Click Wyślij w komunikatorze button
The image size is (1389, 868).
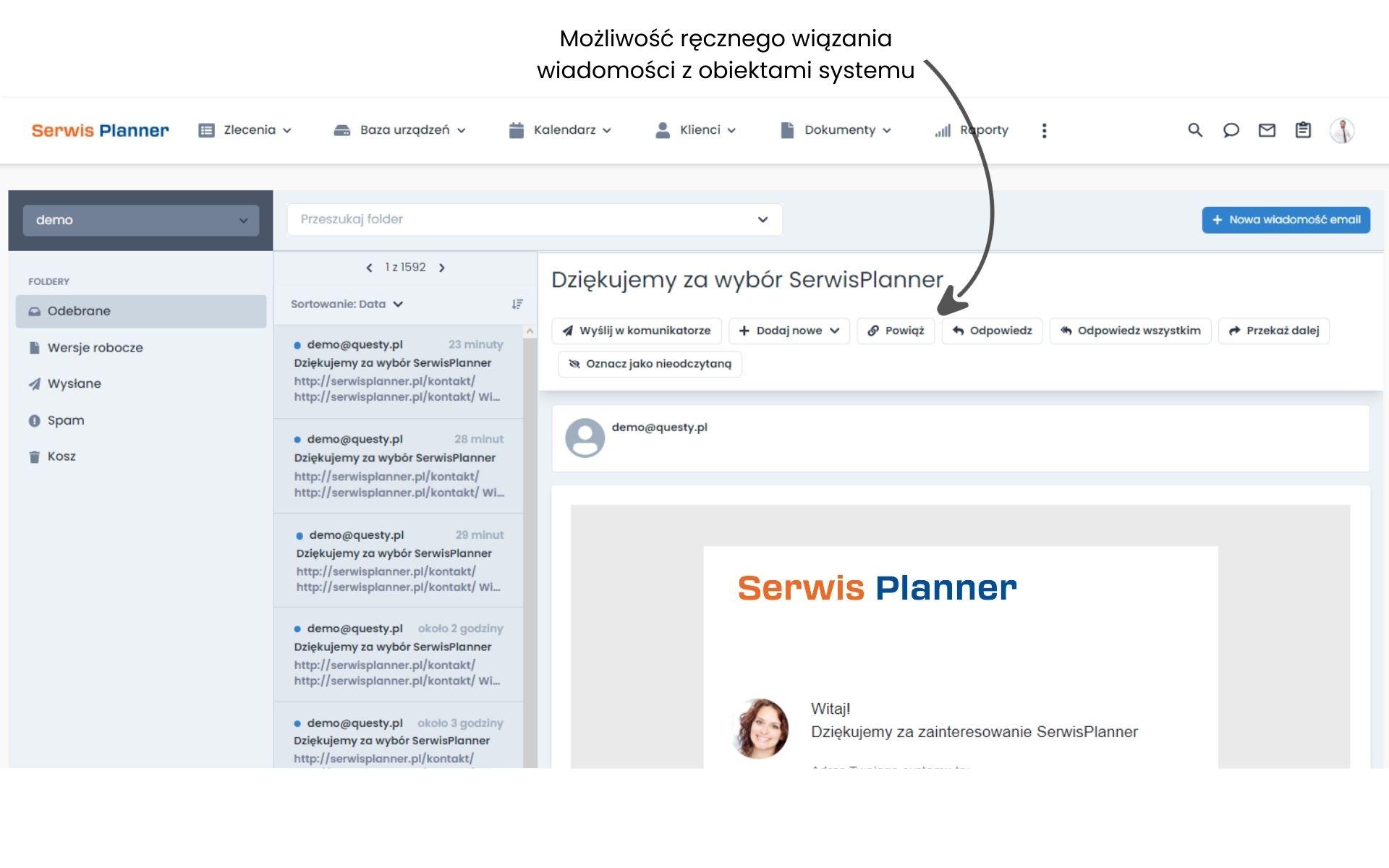(x=636, y=331)
